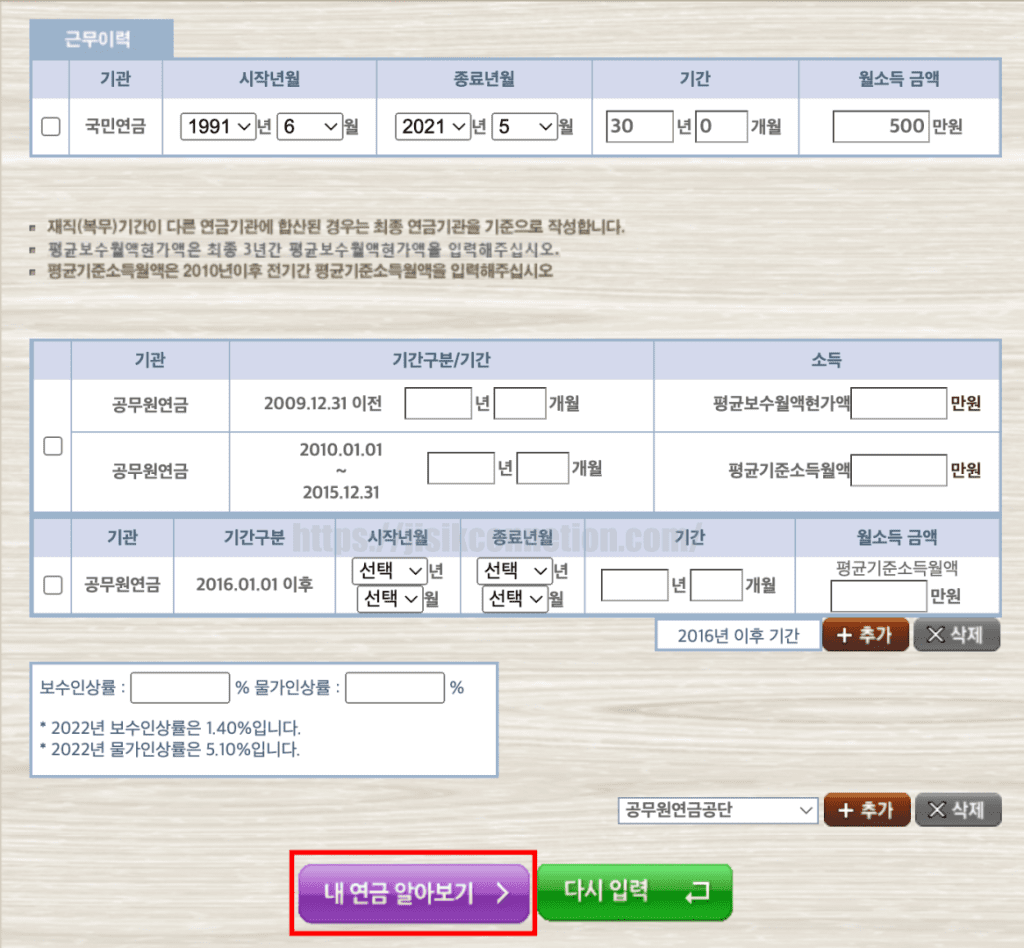Click the 보수인상률 percent input

click(180, 688)
